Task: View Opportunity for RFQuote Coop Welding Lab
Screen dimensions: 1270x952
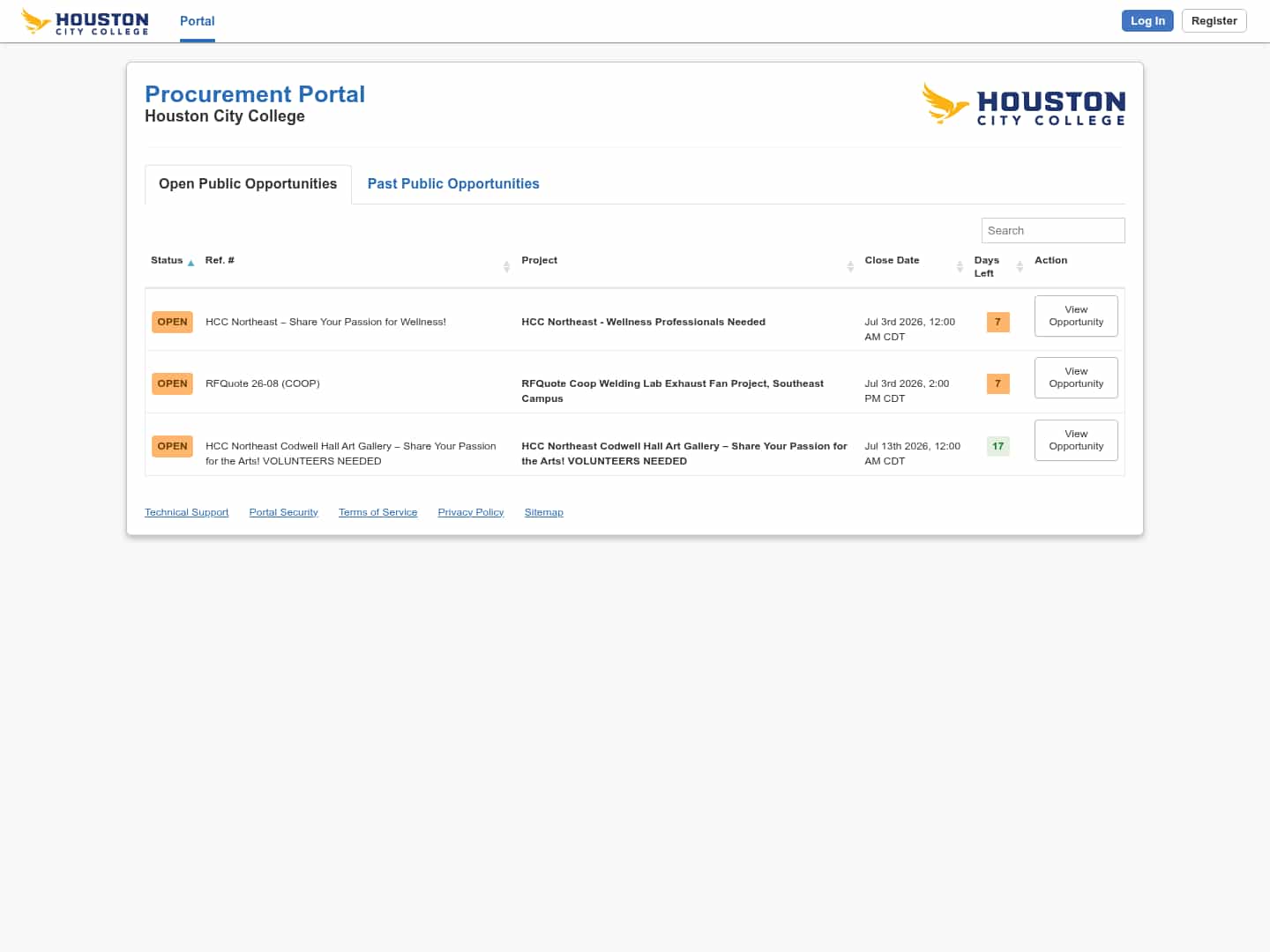Action: pos(1076,377)
